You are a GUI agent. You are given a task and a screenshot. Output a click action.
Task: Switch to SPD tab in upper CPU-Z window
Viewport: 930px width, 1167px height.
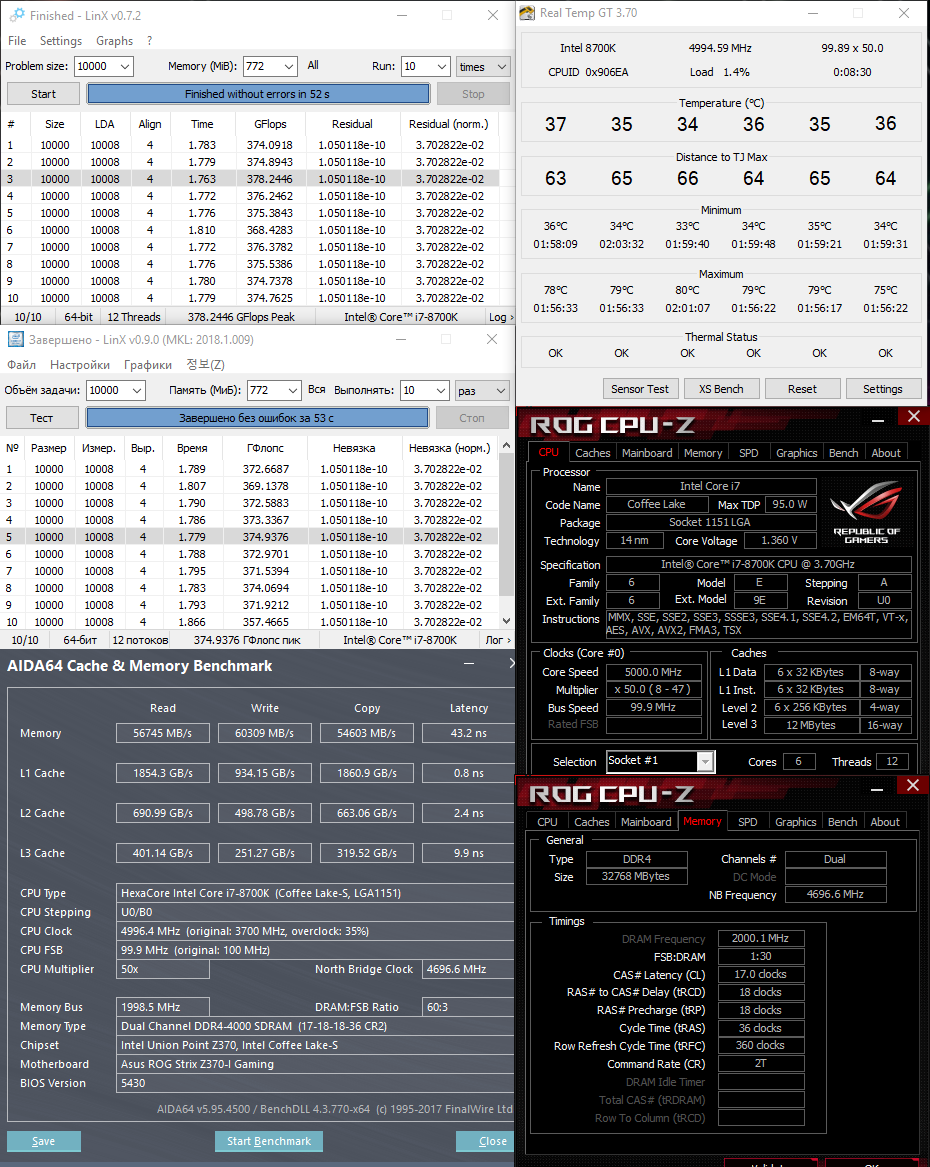pyautogui.click(x=748, y=453)
